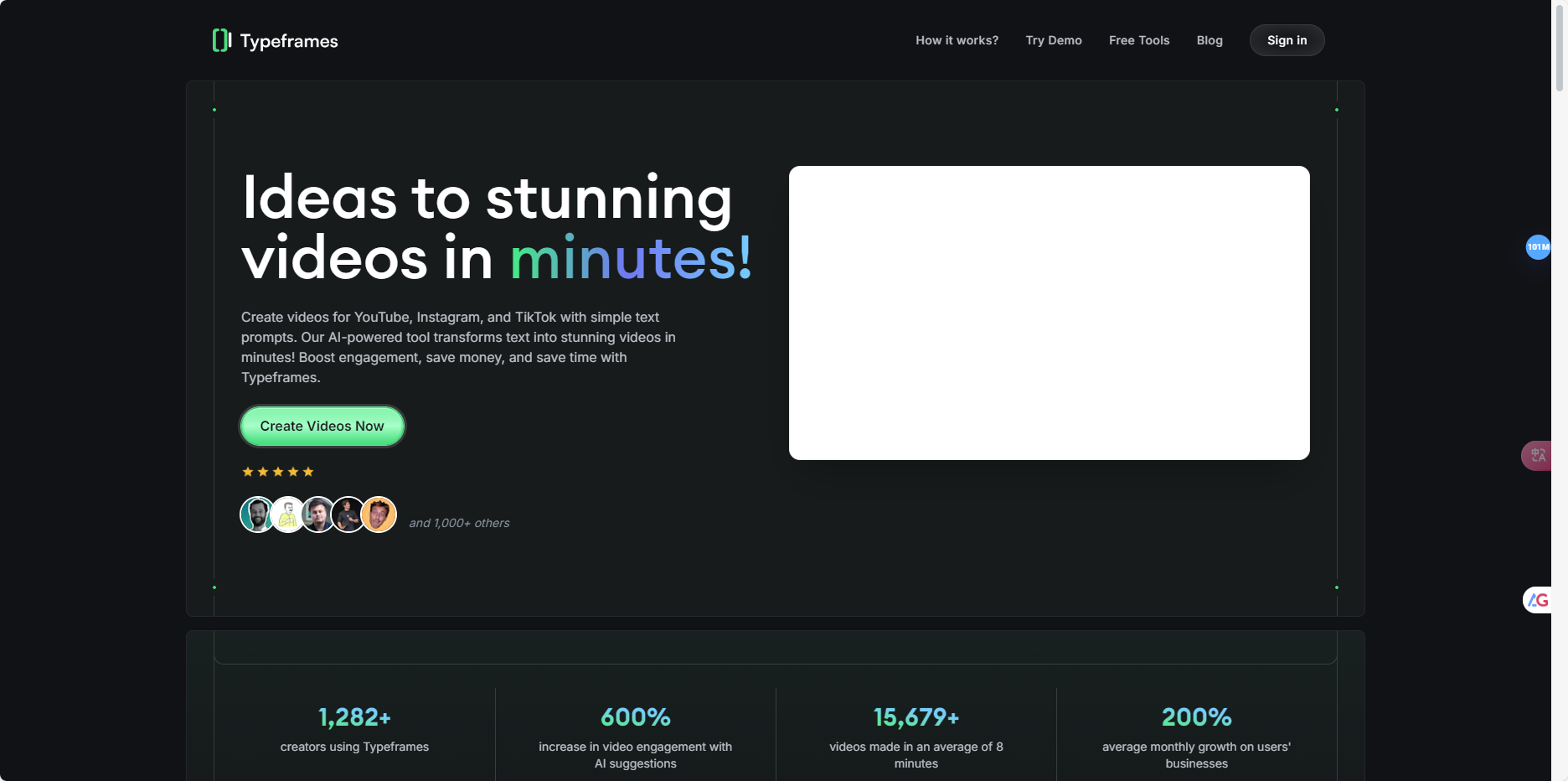Click the white video preview panel

tap(1049, 313)
